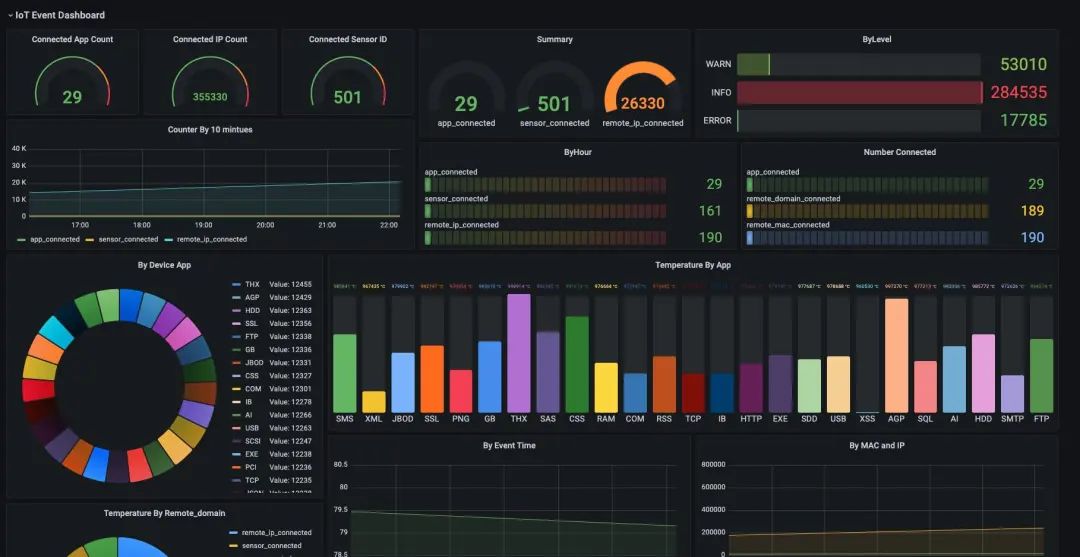
Task: Open the Number Connected panel title menu
Action: click(x=900, y=152)
